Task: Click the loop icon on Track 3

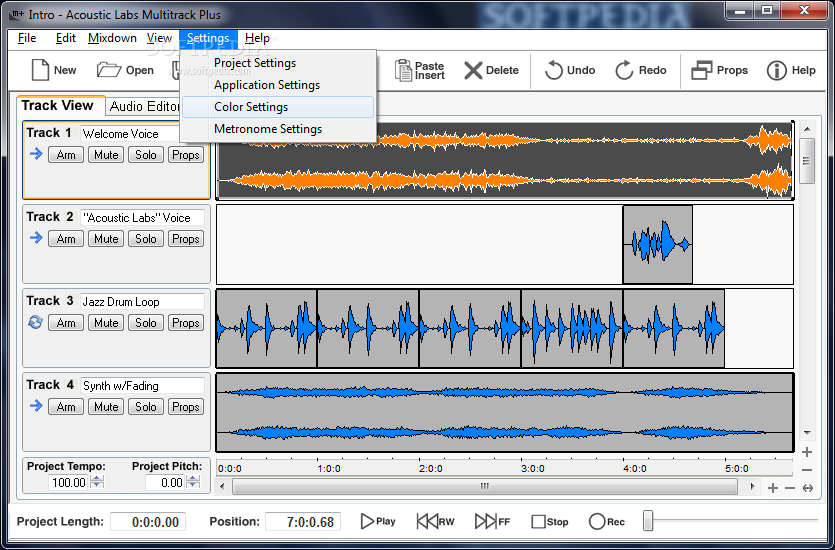Action: pos(36,322)
